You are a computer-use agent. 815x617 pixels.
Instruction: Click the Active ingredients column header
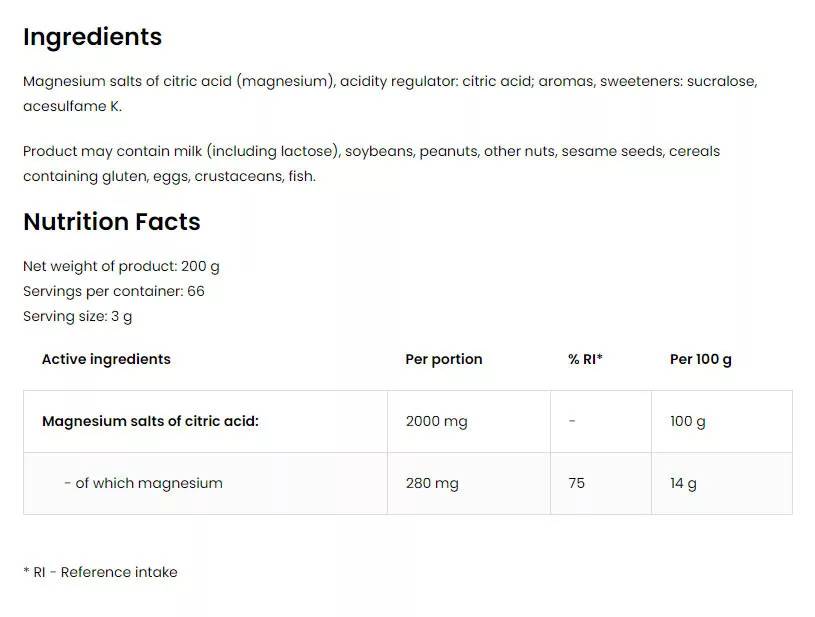(106, 359)
